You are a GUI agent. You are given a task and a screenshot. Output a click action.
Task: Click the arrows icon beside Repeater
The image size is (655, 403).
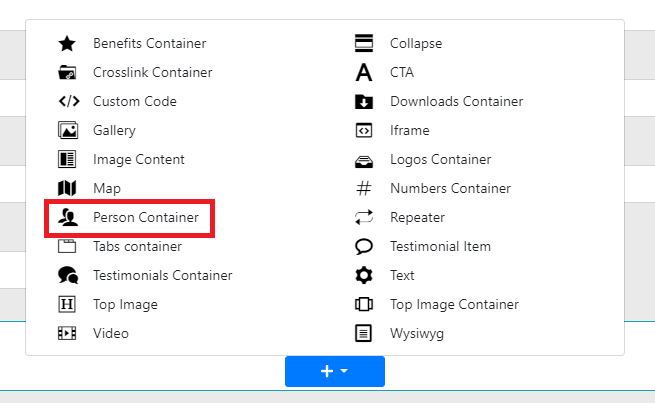click(364, 218)
